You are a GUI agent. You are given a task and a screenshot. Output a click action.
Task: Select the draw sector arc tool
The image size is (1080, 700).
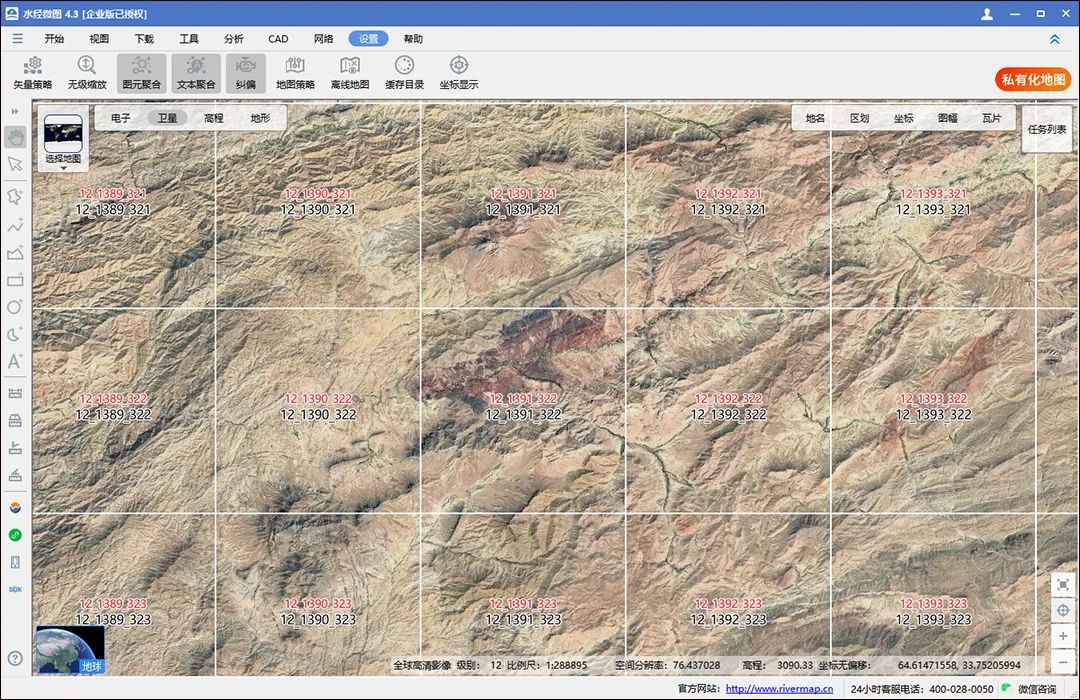(x=15, y=334)
